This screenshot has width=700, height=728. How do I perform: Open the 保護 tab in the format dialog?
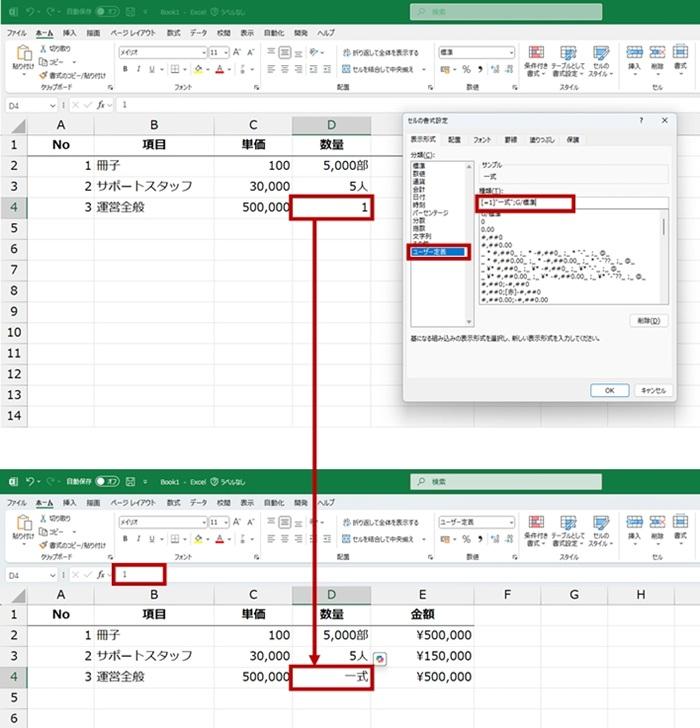573,140
